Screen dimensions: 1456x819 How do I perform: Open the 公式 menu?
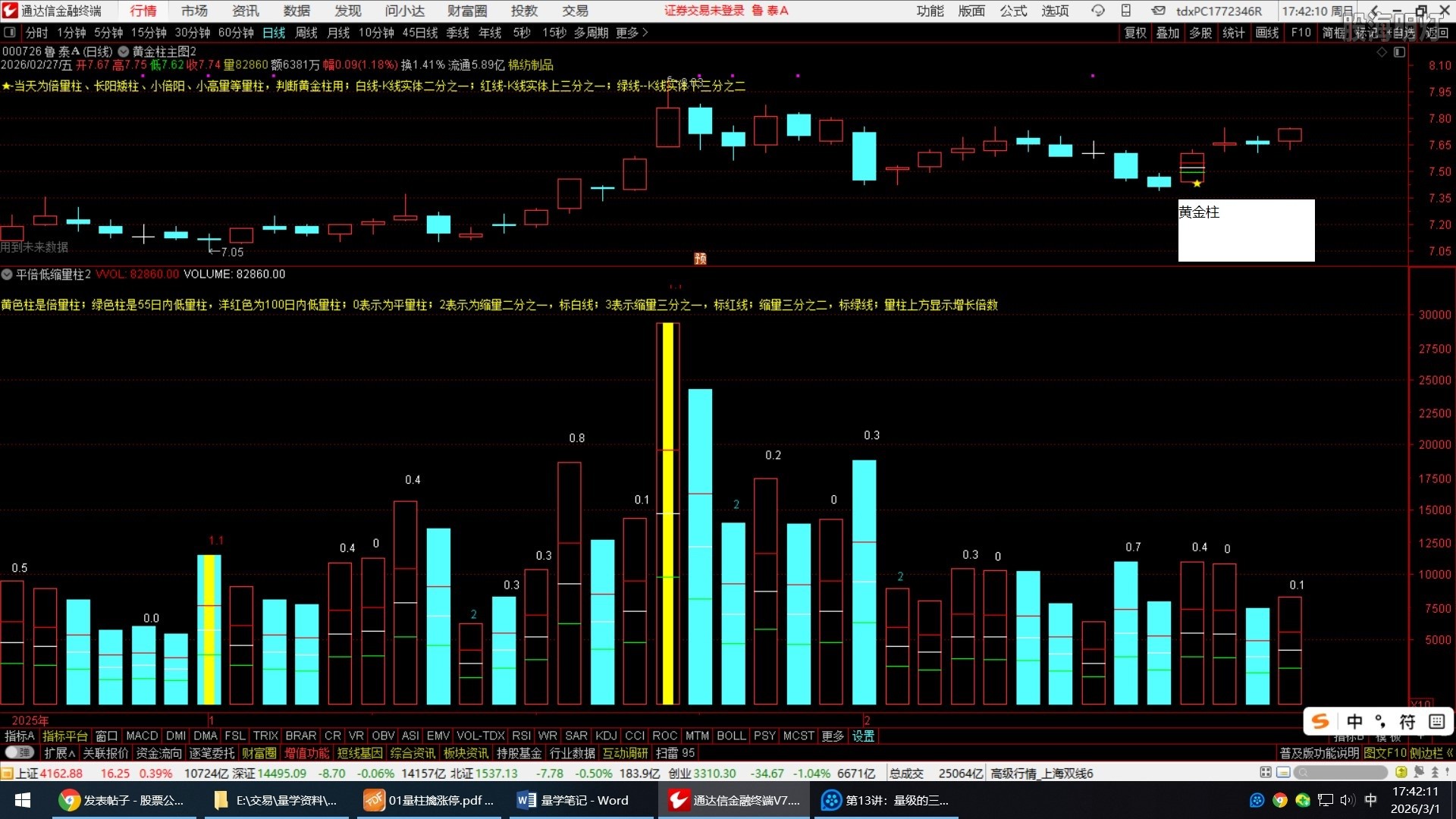(1012, 11)
